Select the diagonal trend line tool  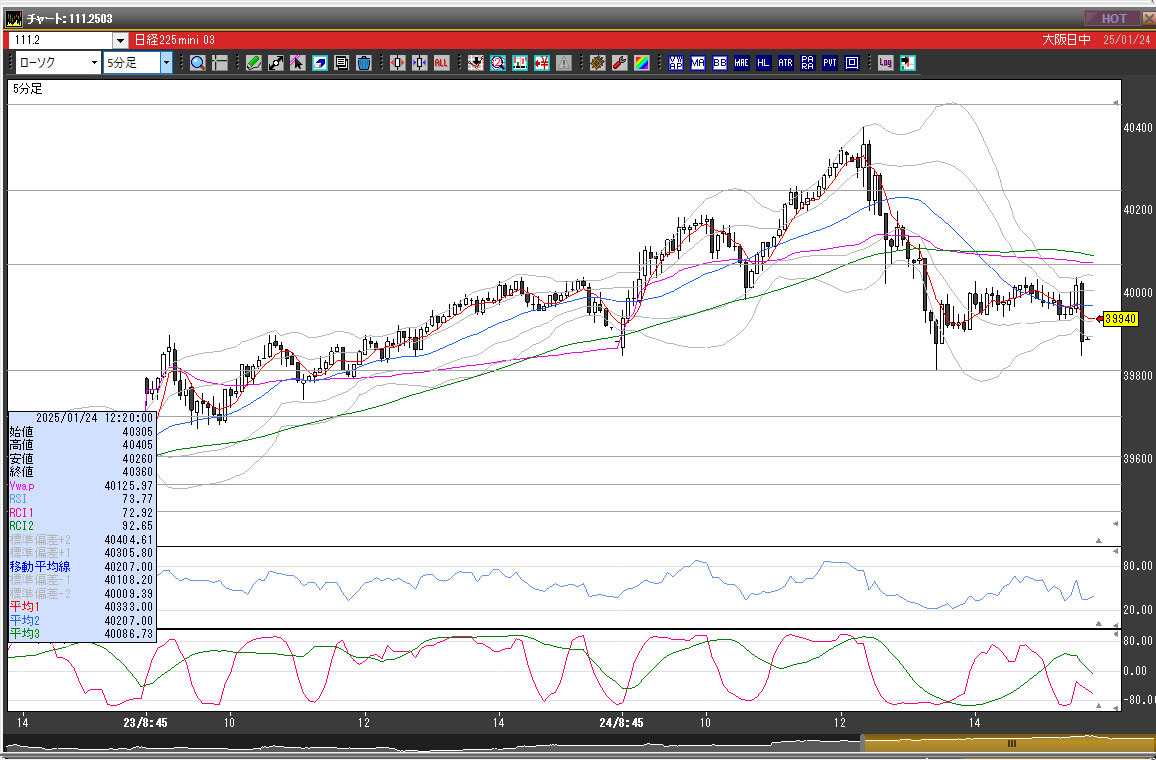point(275,63)
